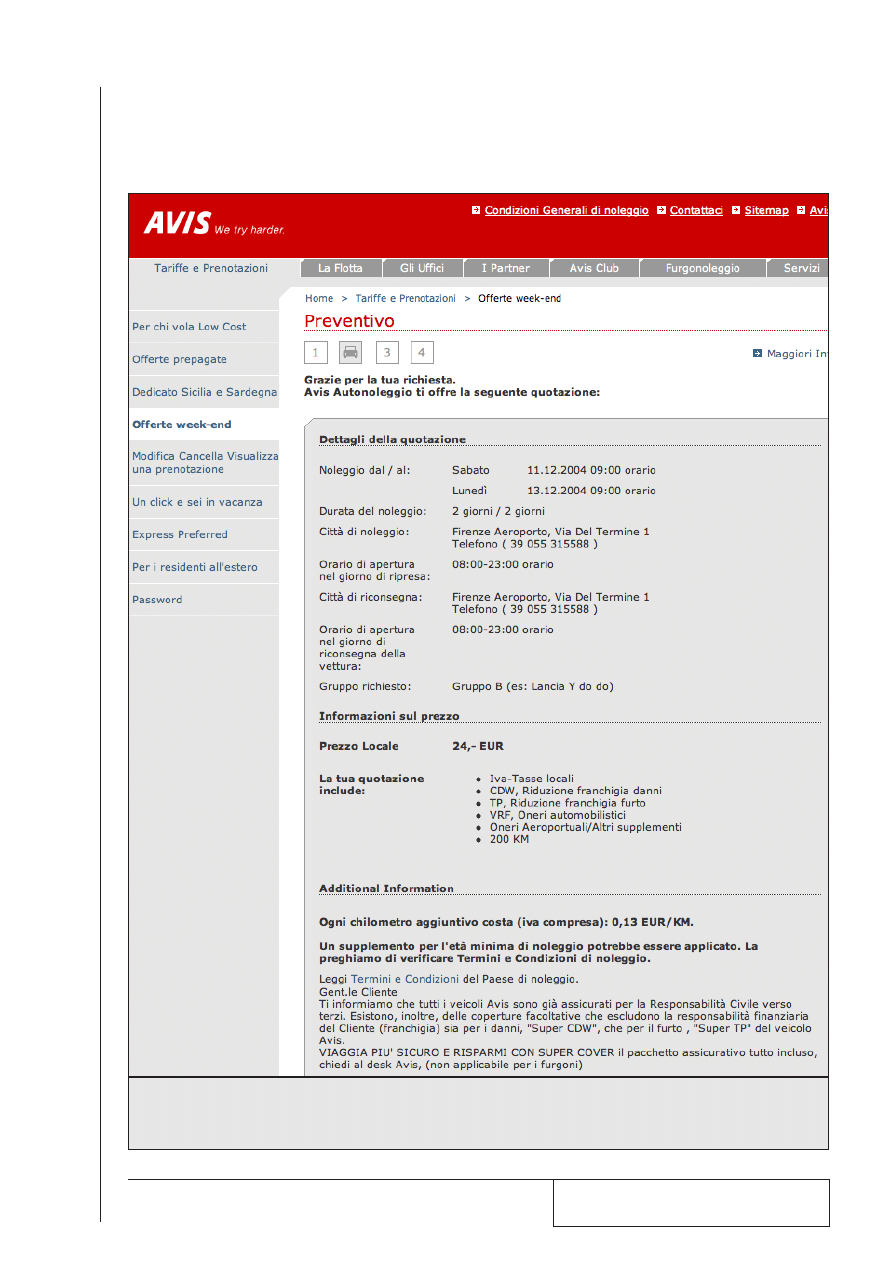Go to Home in the breadcrumb
This screenshot has height=1263, width=893.
pyautogui.click(x=319, y=298)
